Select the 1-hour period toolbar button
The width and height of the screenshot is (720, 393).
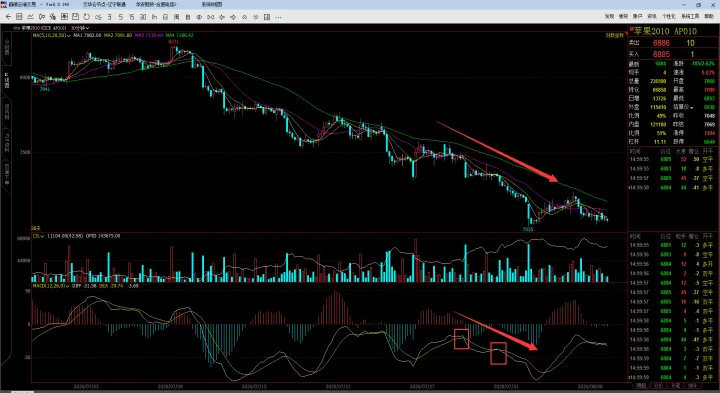pyautogui.click(x=154, y=17)
